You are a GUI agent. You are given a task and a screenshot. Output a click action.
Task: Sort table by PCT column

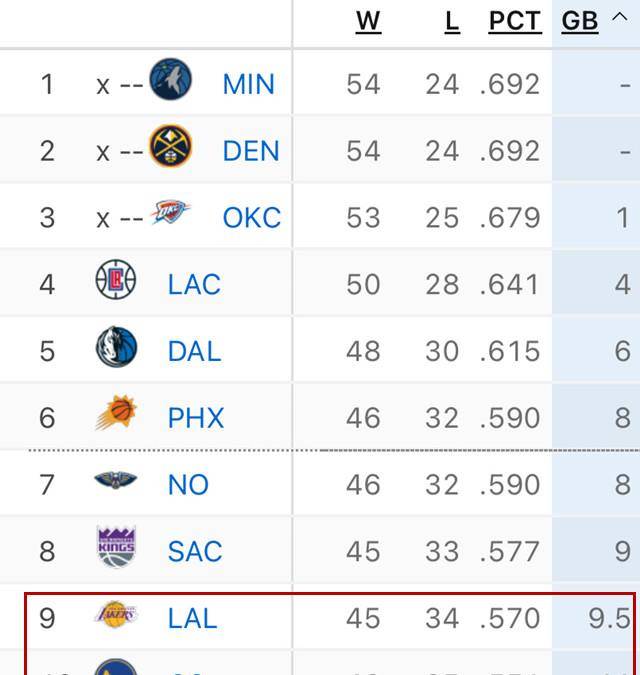click(514, 21)
